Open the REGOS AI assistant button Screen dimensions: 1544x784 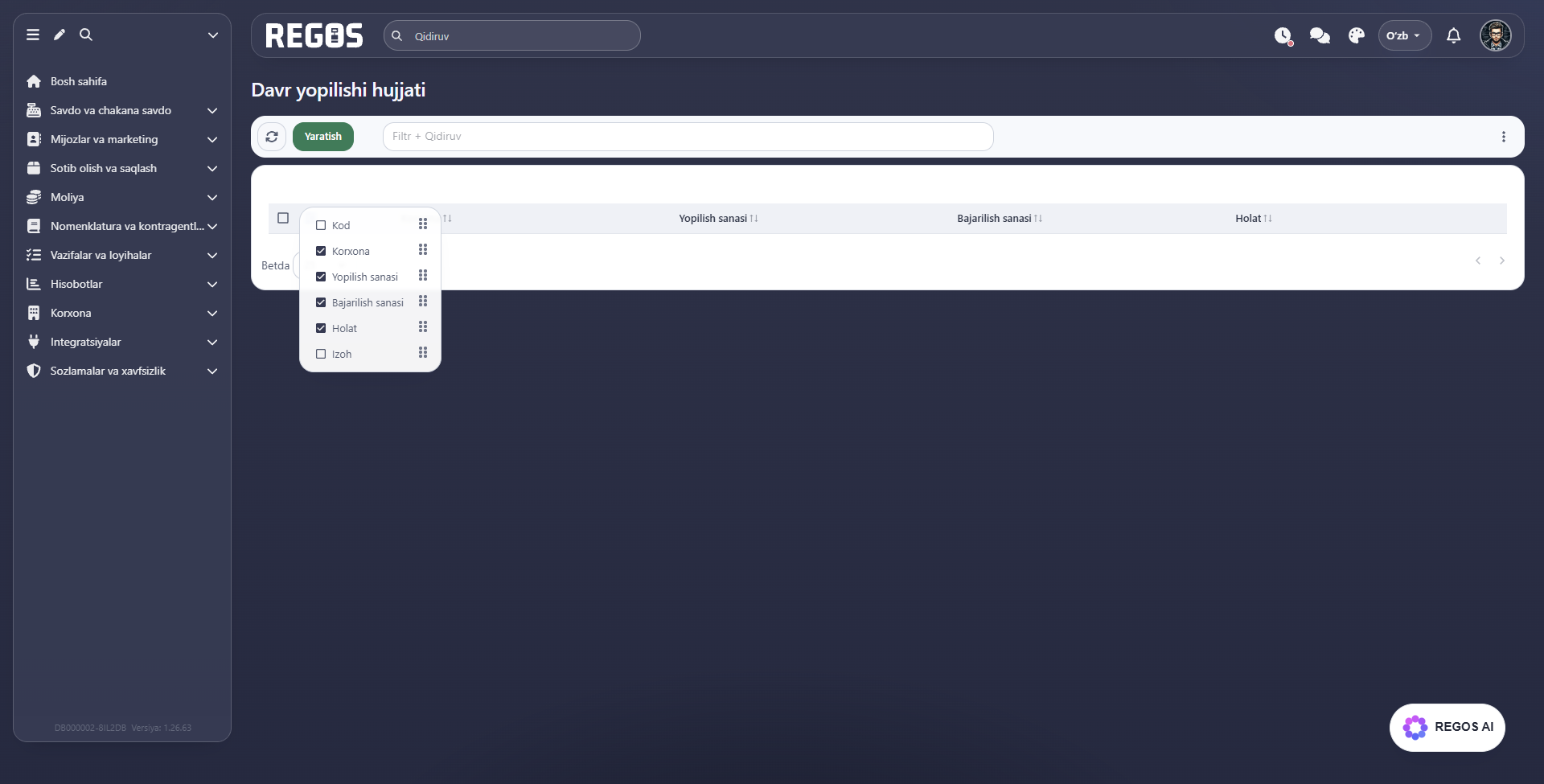tap(1447, 727)
